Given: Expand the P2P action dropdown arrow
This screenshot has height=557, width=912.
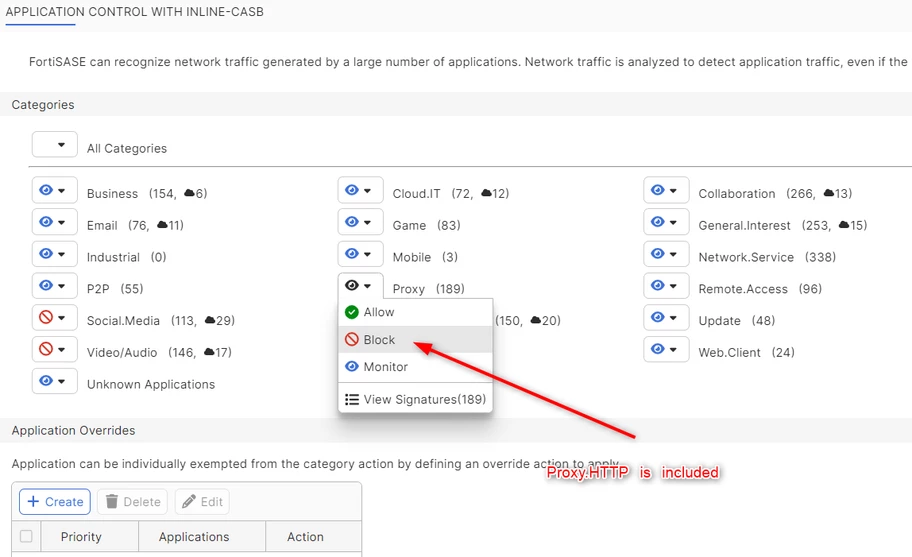Looking at the screenshot, I should click(62, 285).
